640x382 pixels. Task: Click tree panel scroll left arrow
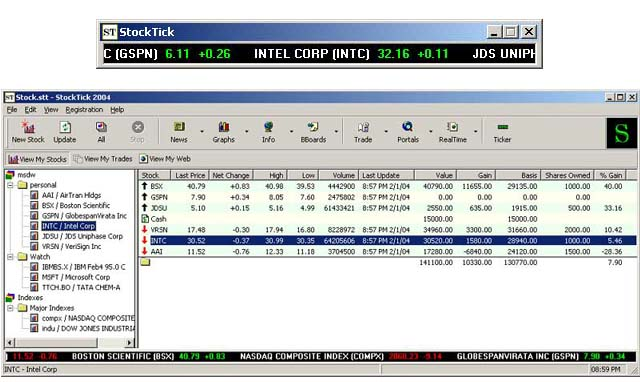tap(10, 342)
